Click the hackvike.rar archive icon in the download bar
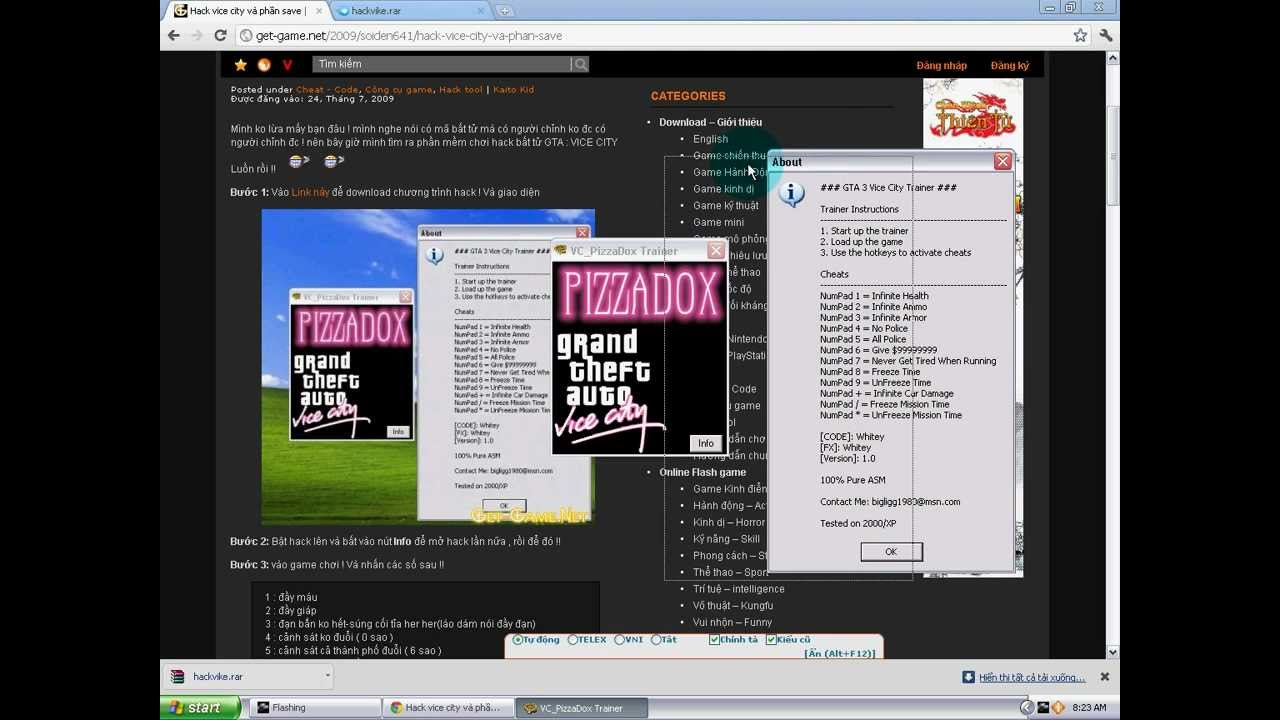The height and width of the screenshot is (720, 1280). [177, 677]
